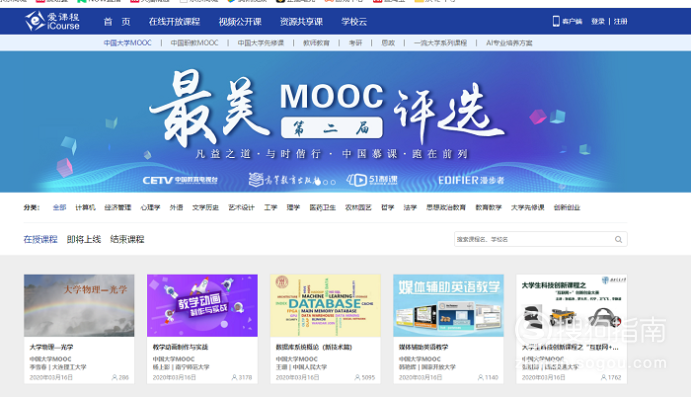Filter by 计算机 category
This screenshot has height=397, width=691.
[85, 208]
